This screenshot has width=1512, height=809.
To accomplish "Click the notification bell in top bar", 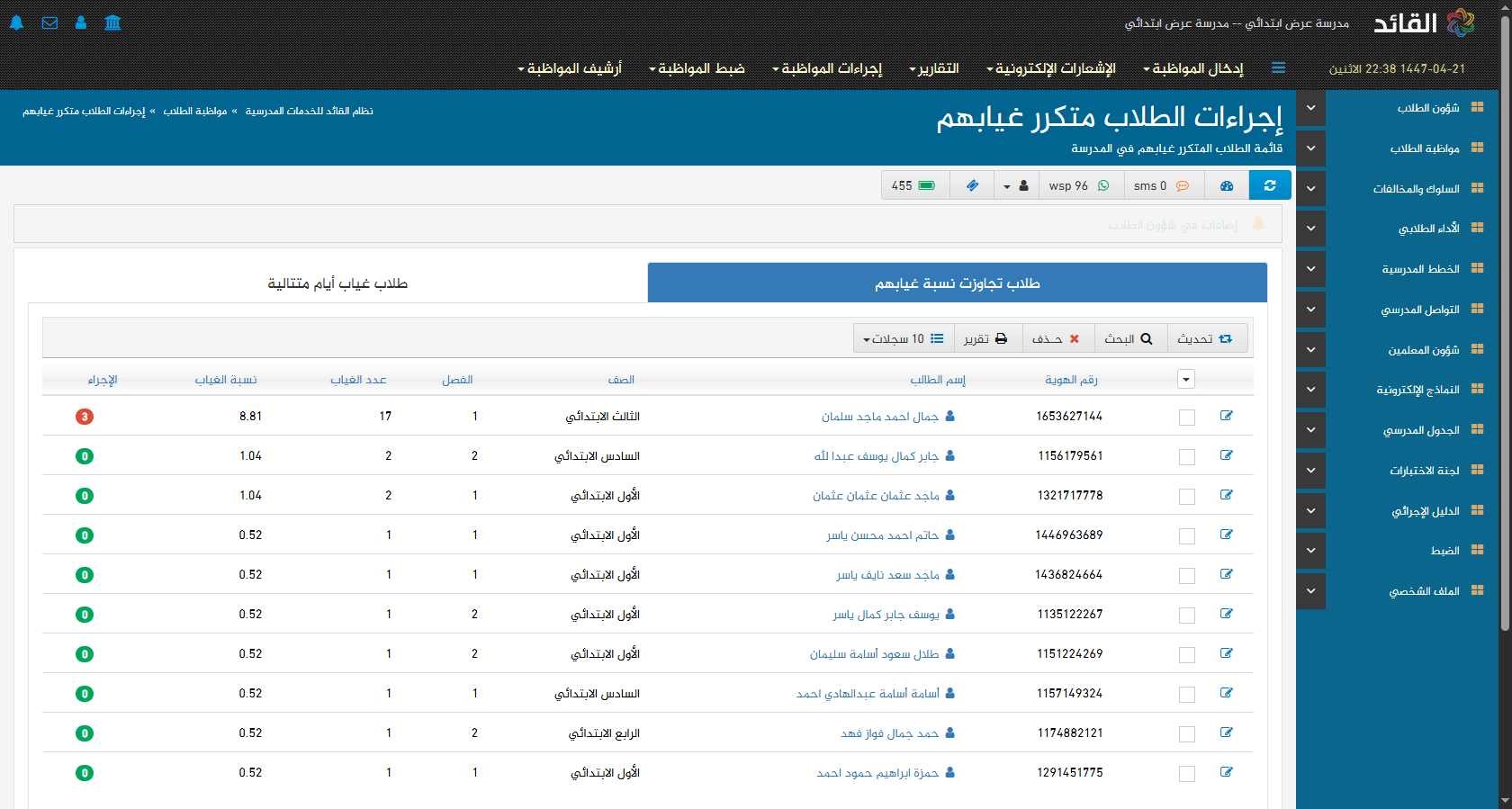I will pyautogui.click(x=16, y=22).
